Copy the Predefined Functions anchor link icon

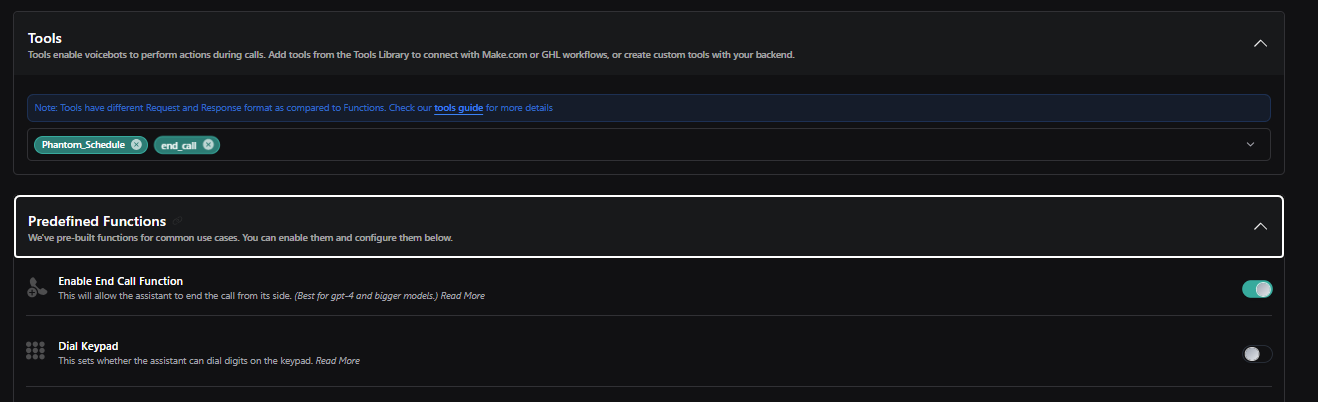coord(177,221)
